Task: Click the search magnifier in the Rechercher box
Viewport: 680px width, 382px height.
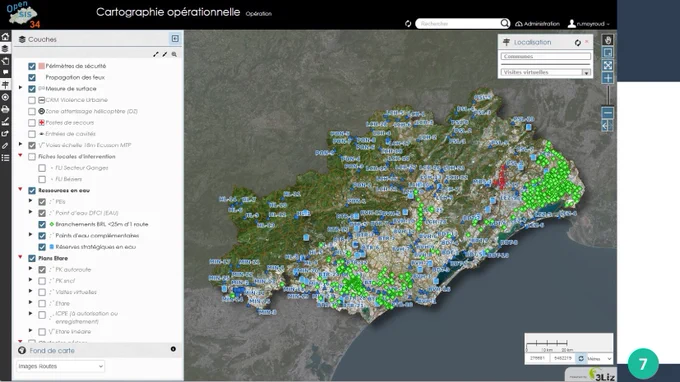Action: (504, 23)
